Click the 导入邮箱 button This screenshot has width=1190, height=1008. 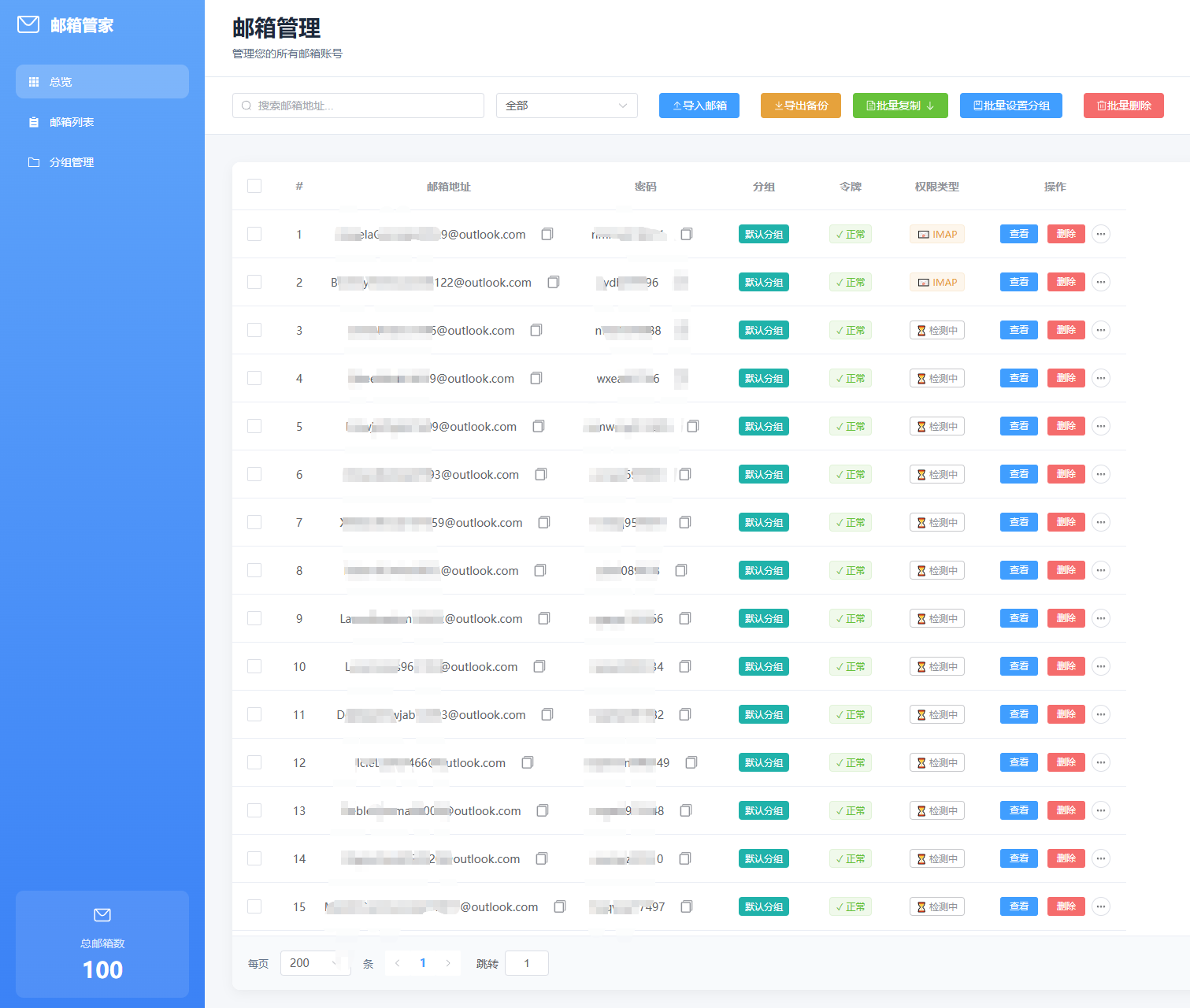[699, 106]
